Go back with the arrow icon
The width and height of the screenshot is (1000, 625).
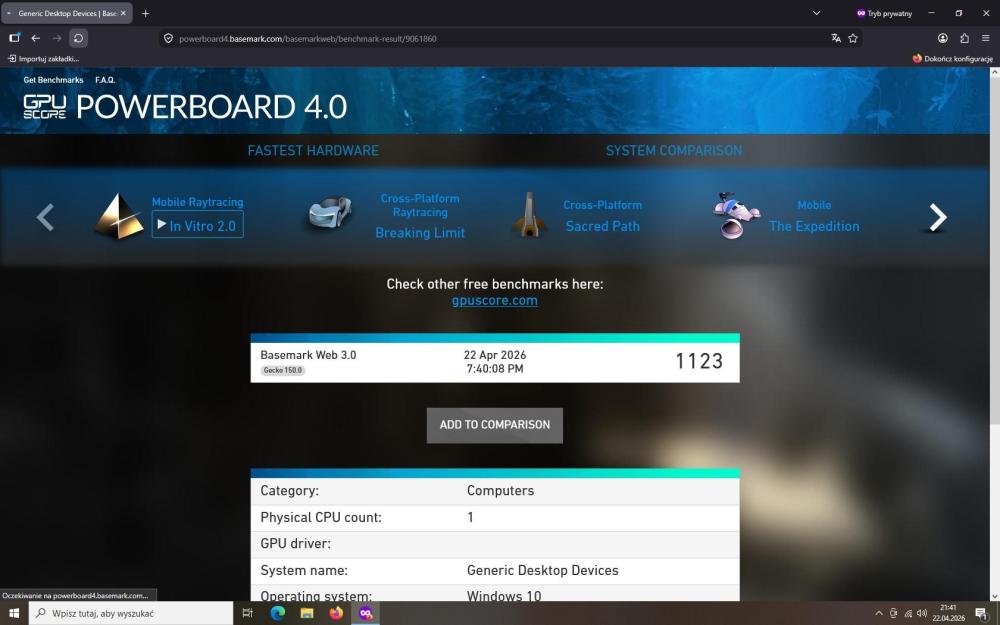[x=36, y=38]
